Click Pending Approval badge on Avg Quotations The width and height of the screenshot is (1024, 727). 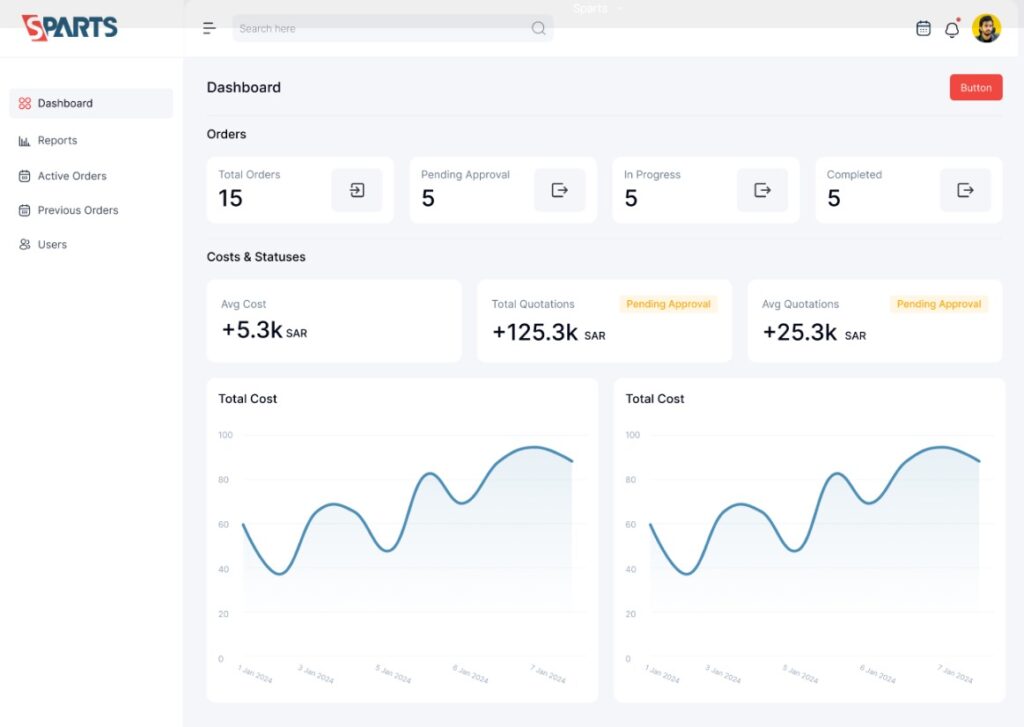point(938,304)
